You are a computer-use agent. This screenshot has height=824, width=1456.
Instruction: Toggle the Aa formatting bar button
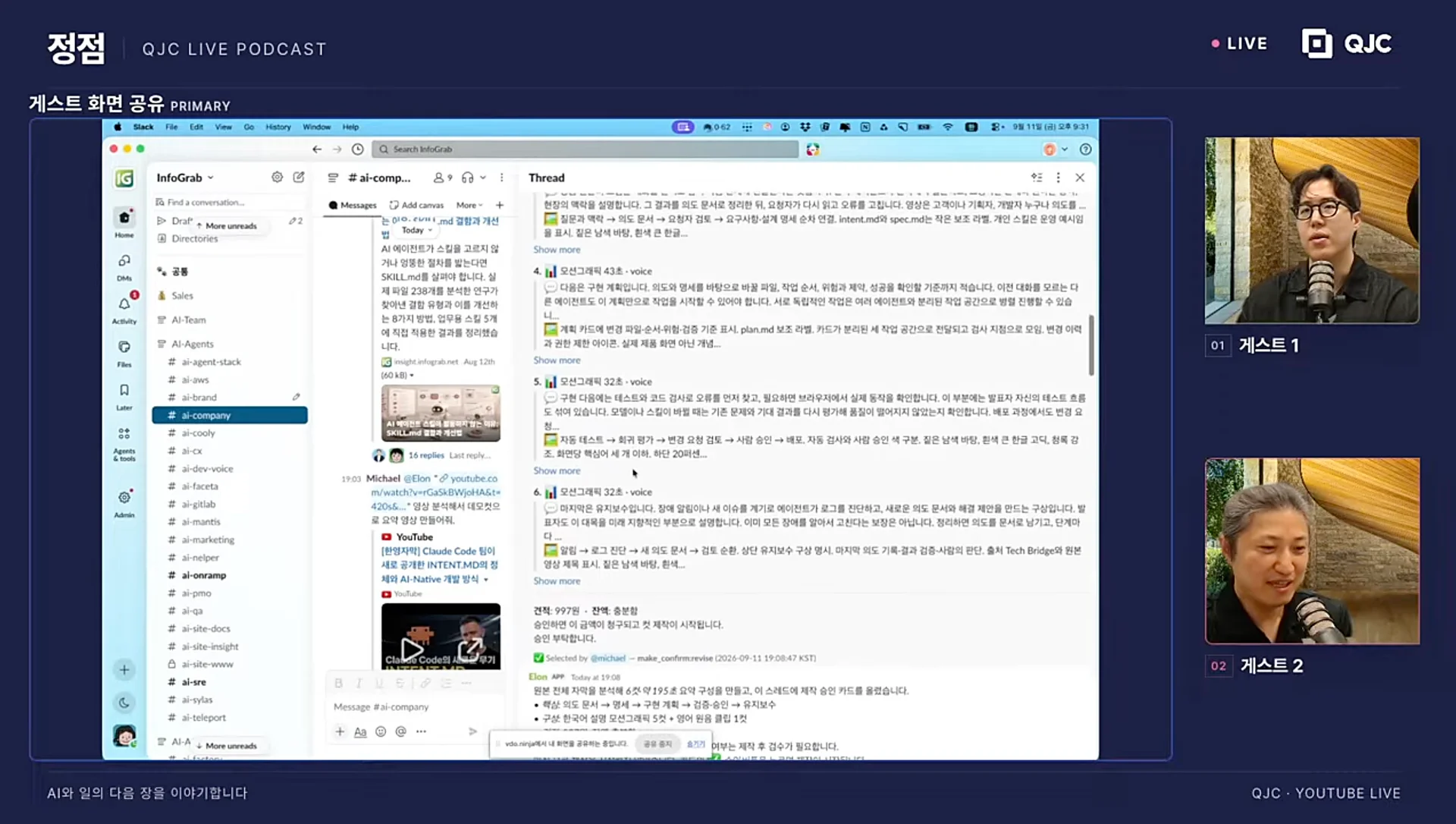(360, 732)
